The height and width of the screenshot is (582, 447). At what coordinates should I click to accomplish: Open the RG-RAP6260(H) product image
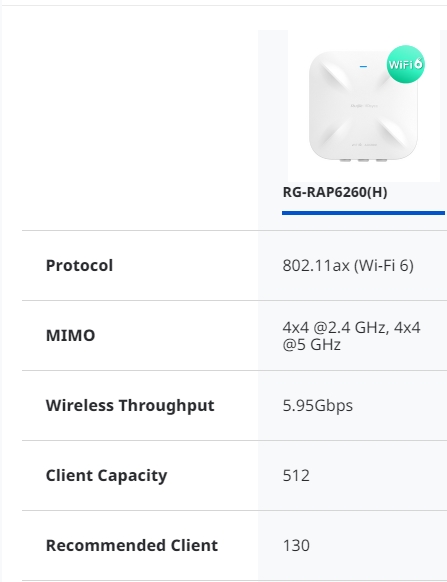click(364, 106)
